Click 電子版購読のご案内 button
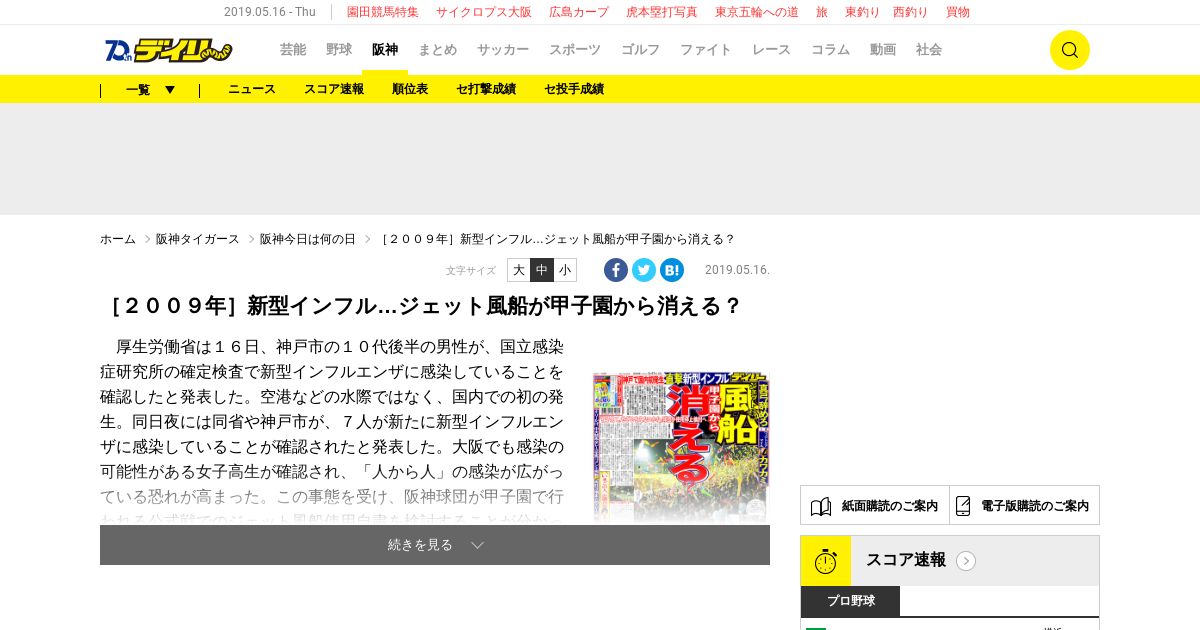The width and height of the screenshot is (1200, 630). (x=1025, y=506)
